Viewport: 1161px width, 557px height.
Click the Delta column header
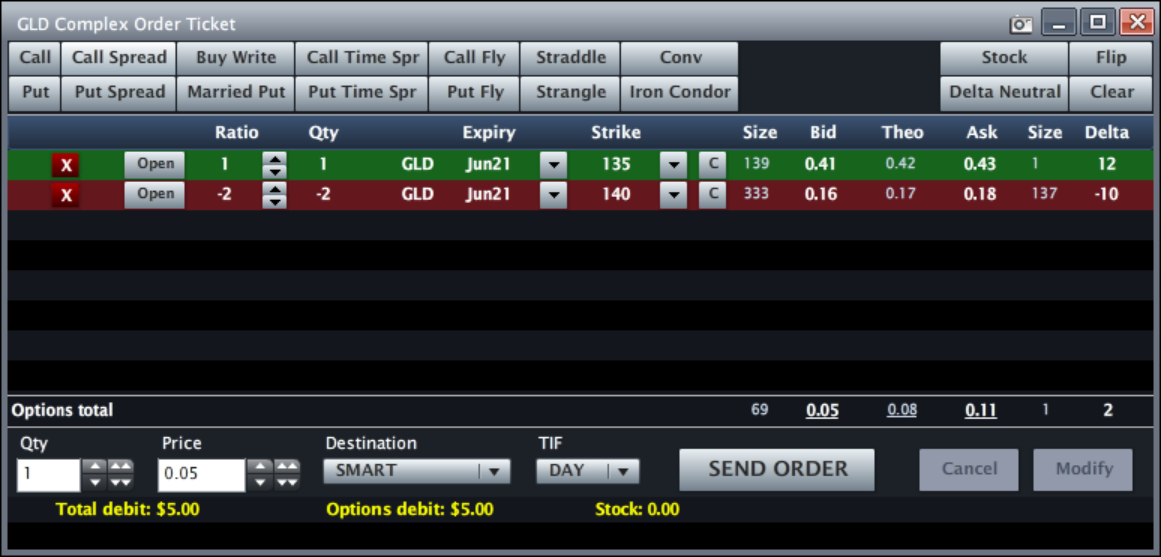[1107, 133]
